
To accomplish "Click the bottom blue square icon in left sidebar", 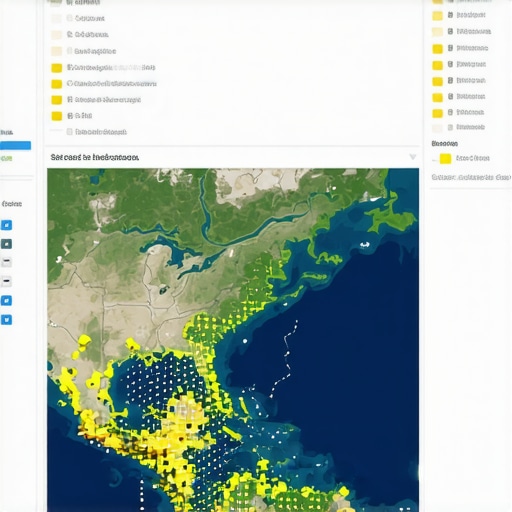I will tap(6, 320).
